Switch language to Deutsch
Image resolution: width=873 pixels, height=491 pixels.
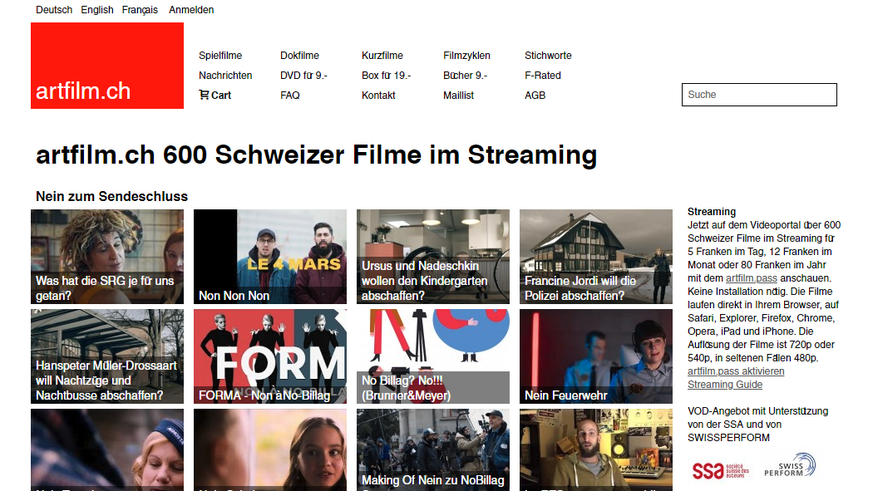[54, 9]
